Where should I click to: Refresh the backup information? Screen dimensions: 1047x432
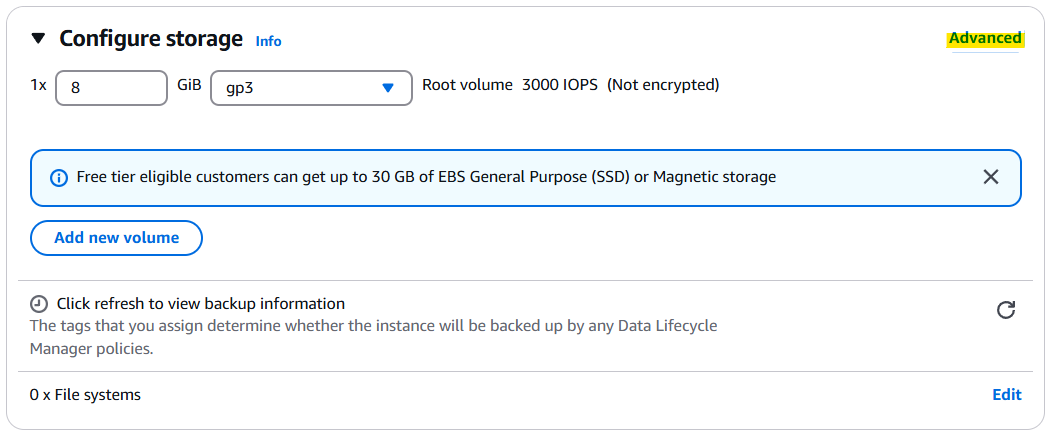point(1006,309)
